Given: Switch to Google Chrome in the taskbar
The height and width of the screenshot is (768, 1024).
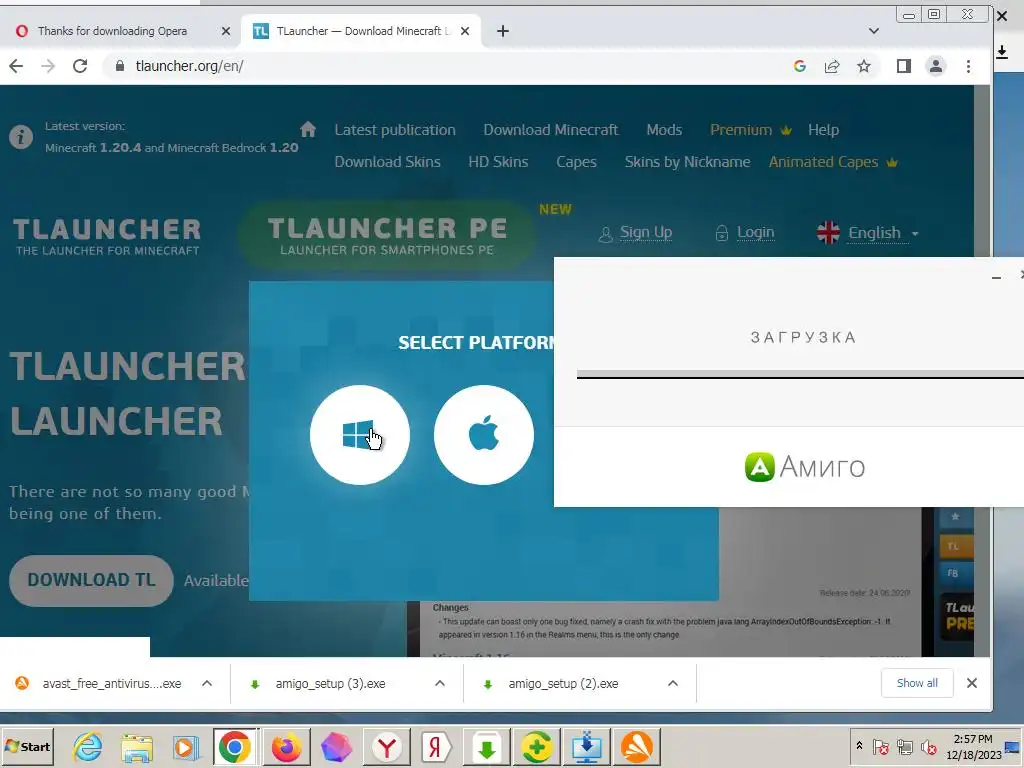Looking at the screenshot, I should pos(235,747).
